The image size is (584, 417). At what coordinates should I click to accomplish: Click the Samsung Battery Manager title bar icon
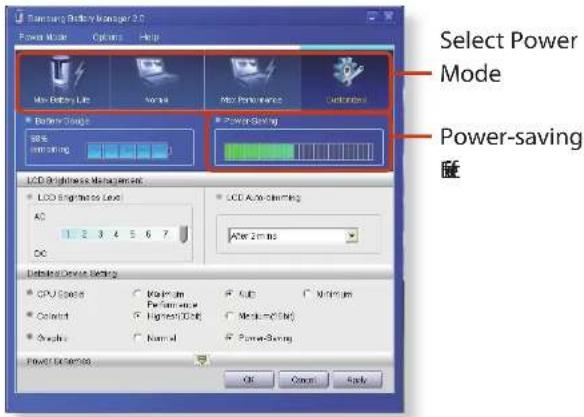click(20, 18)
